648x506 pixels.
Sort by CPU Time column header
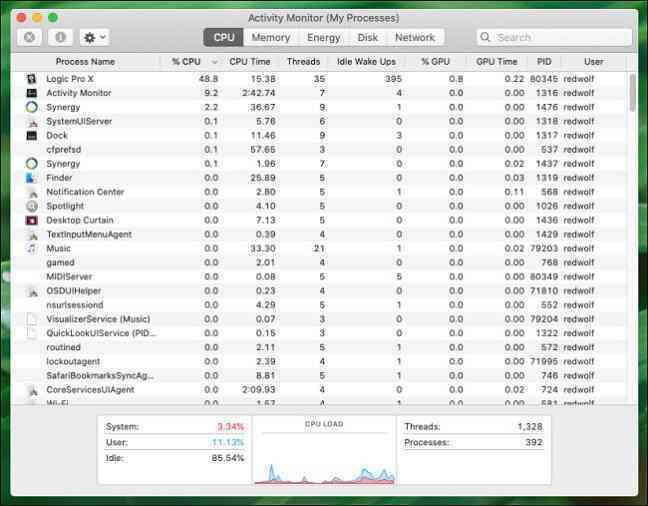250,62
